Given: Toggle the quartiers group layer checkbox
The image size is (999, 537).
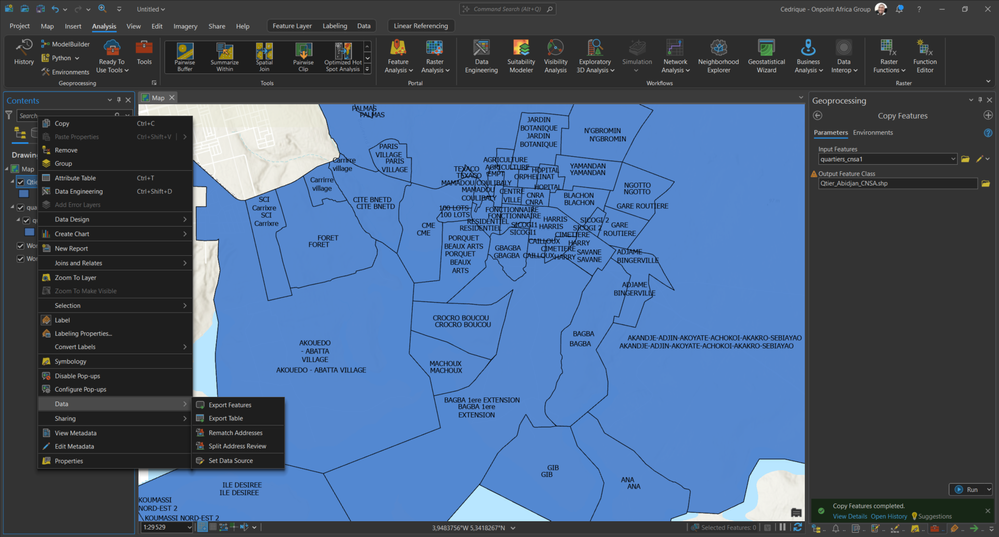Looking at the screenshot, I should tap(22, 208).
